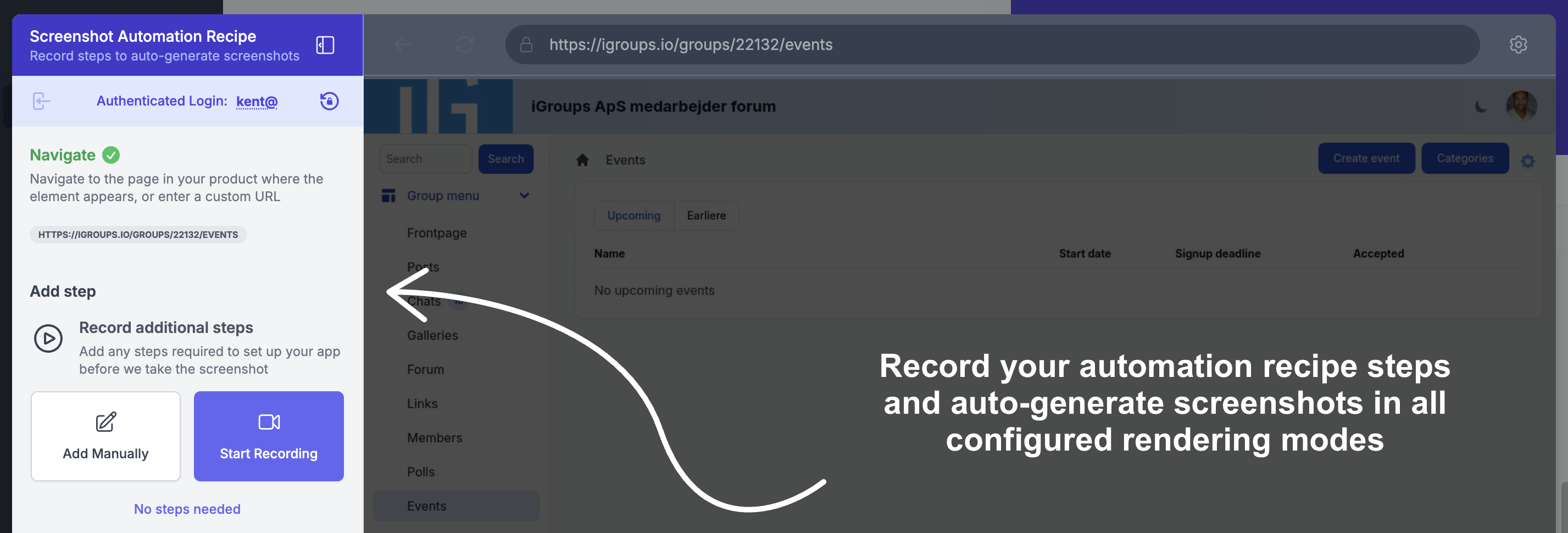Click the Start date column header

pyautogui.click(x=1085, y=254)
